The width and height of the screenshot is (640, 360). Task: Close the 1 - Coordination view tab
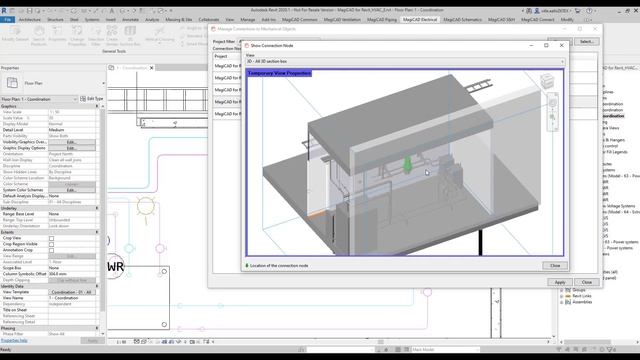pyautogui.click(x=152, y=68)
